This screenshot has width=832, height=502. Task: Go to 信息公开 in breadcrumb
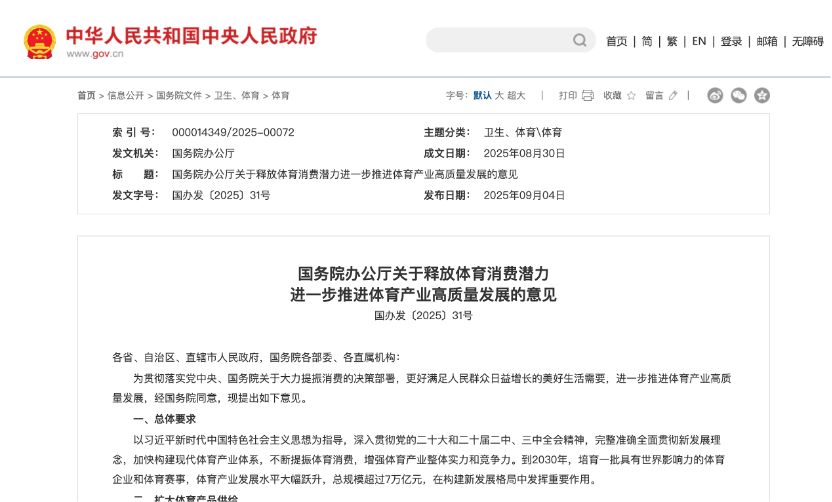[x=126, y=96]
